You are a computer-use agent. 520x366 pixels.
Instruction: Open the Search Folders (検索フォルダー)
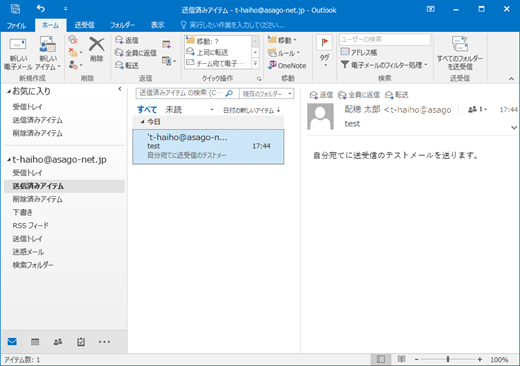(x=33, y=265)
